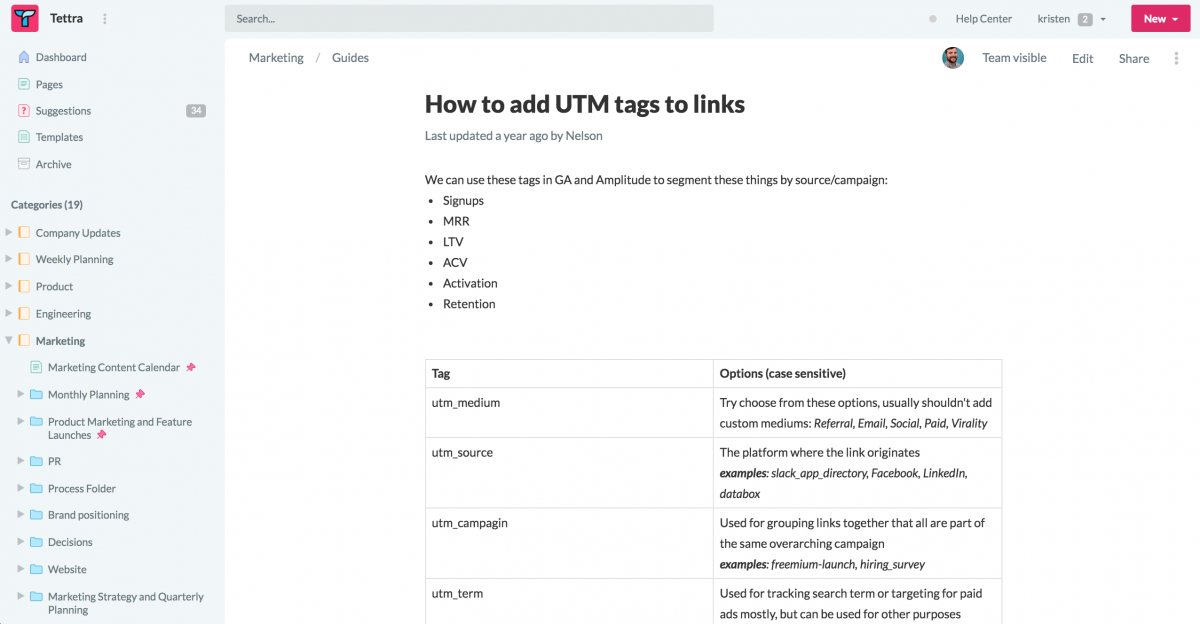Expand the Monthly Planning folder
Image resolution: width=1200 pixels, height=624 pixels.
tap(21, 394)
